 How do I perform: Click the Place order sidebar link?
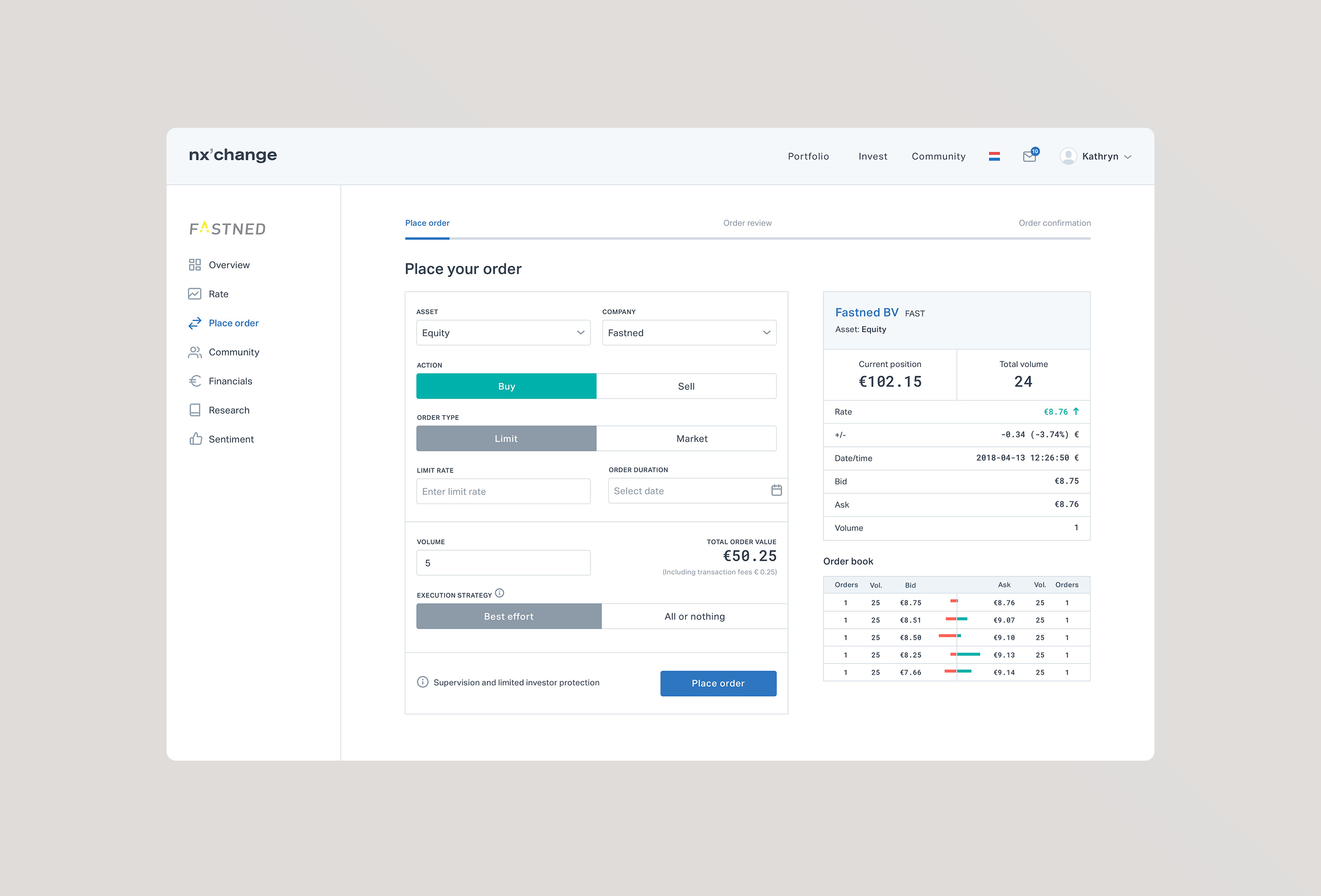pyautogui.click(x=234, y=324)
